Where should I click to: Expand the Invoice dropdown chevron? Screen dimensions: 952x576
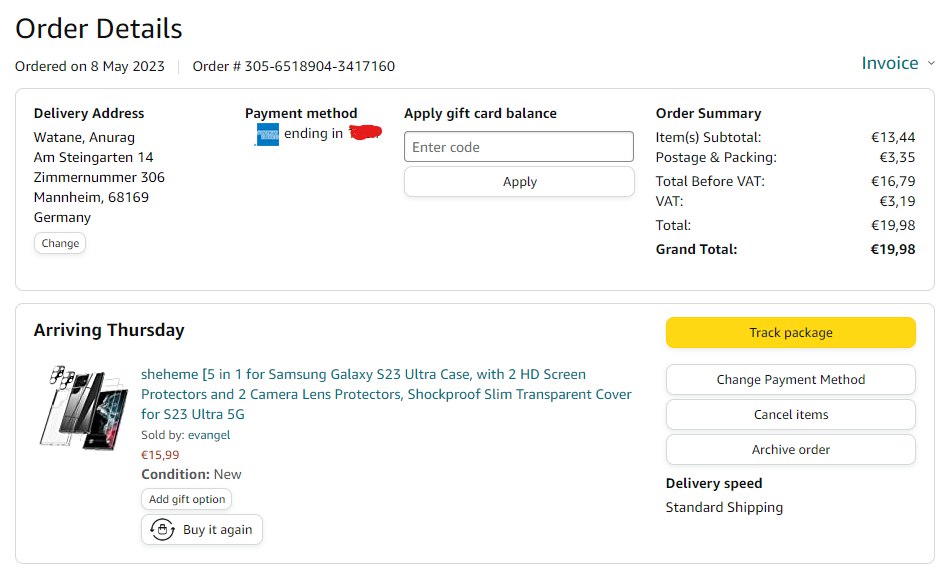[931, 63]
